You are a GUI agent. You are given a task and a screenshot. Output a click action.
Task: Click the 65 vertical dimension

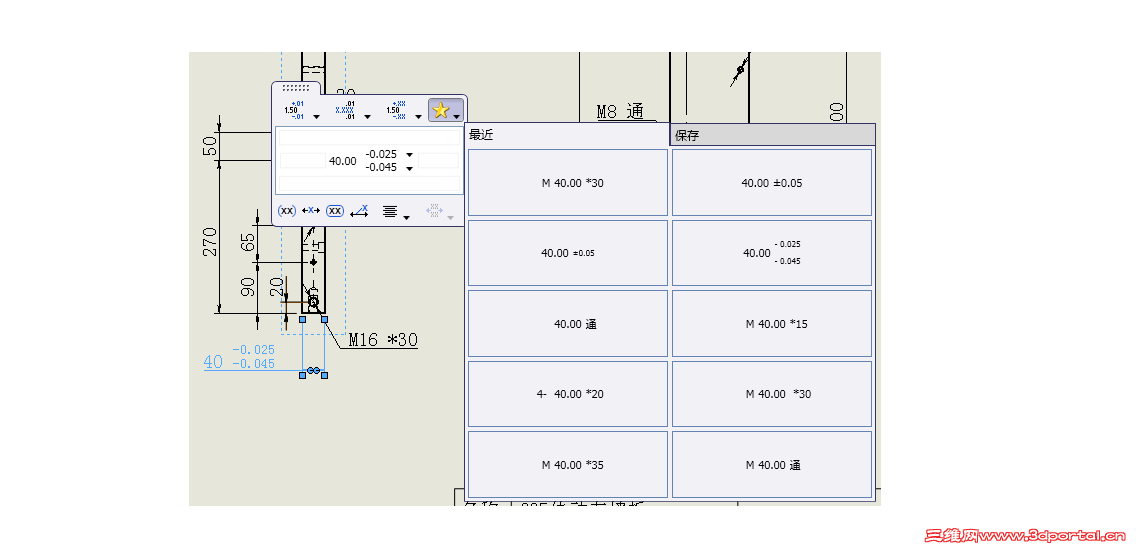[x=248, y=242]
